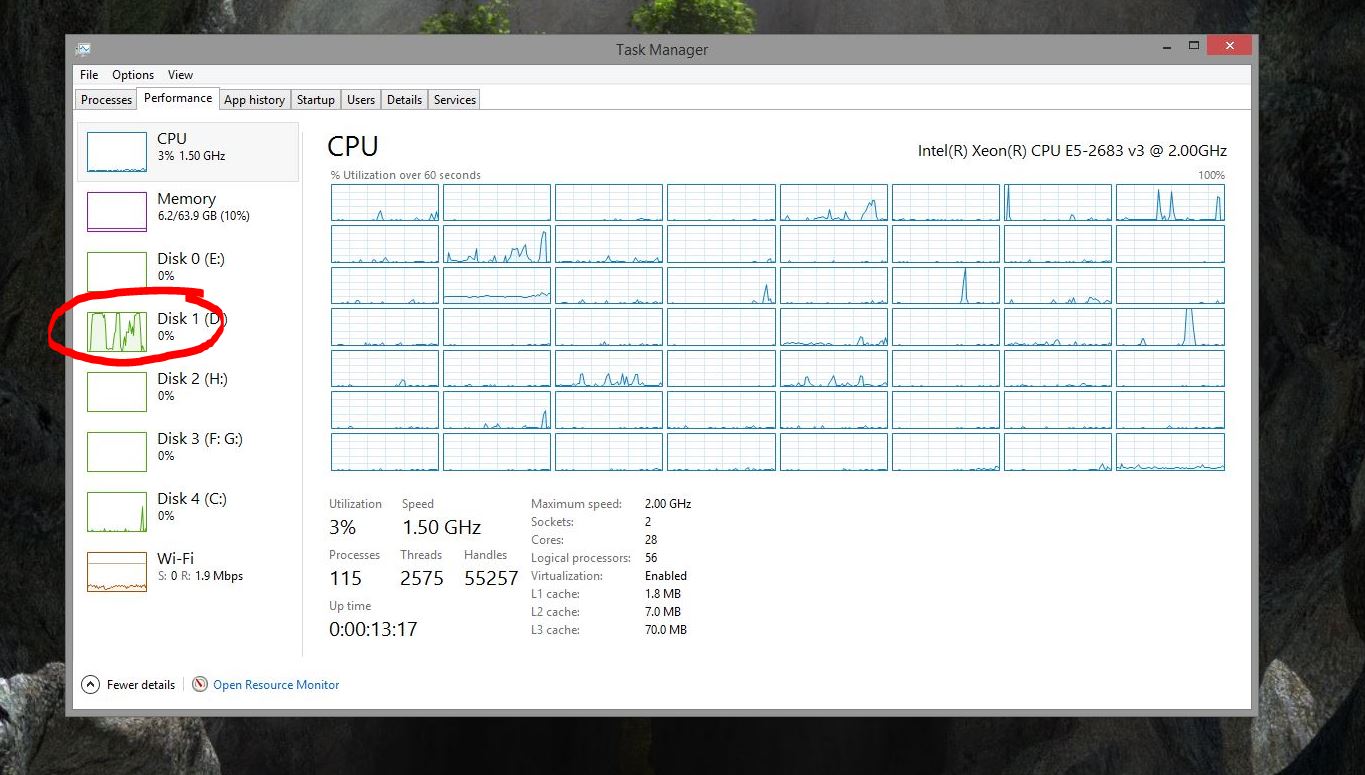Open the View menu
1365x775 pixels.
click(x=181, y=75)
